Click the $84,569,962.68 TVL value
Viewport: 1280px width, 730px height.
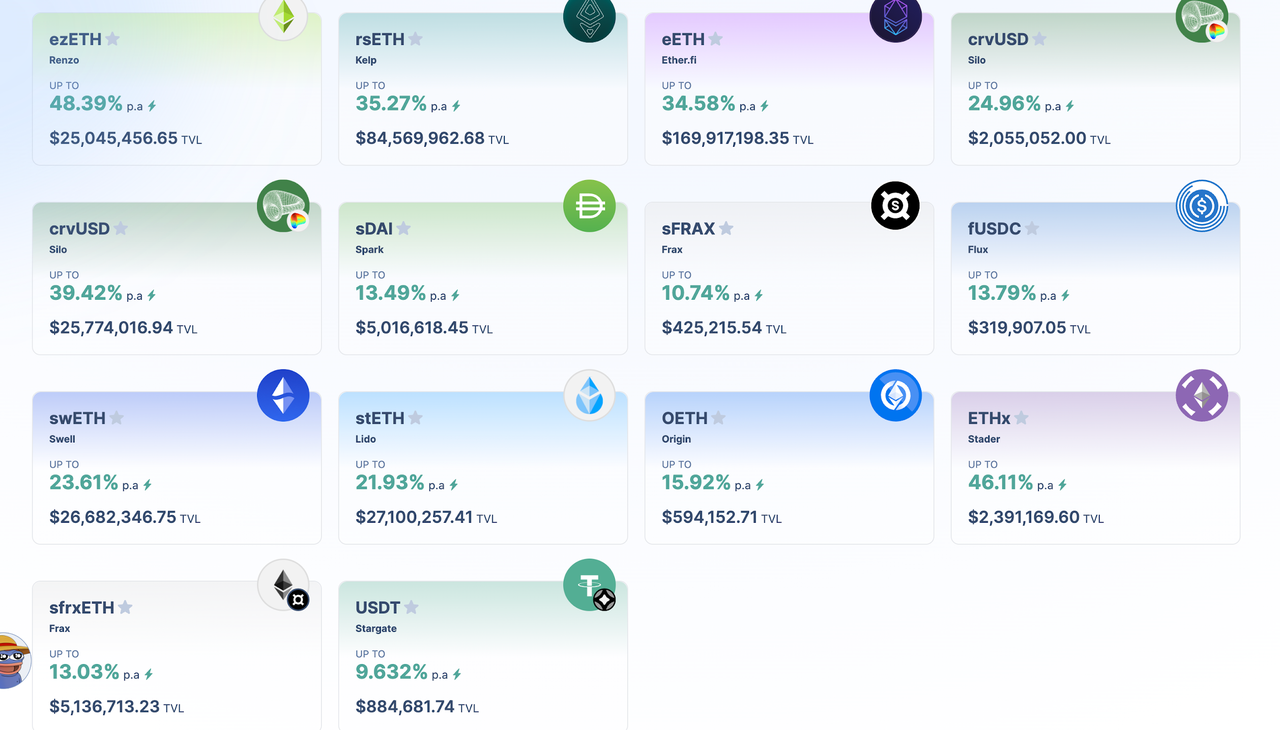point(420,138)
